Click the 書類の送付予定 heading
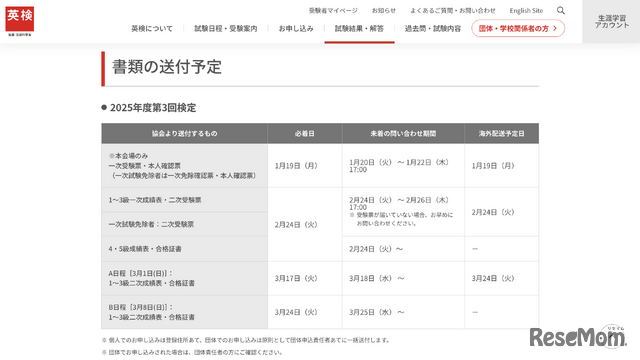Screen dimensions: 640x360 pos(167,67)
